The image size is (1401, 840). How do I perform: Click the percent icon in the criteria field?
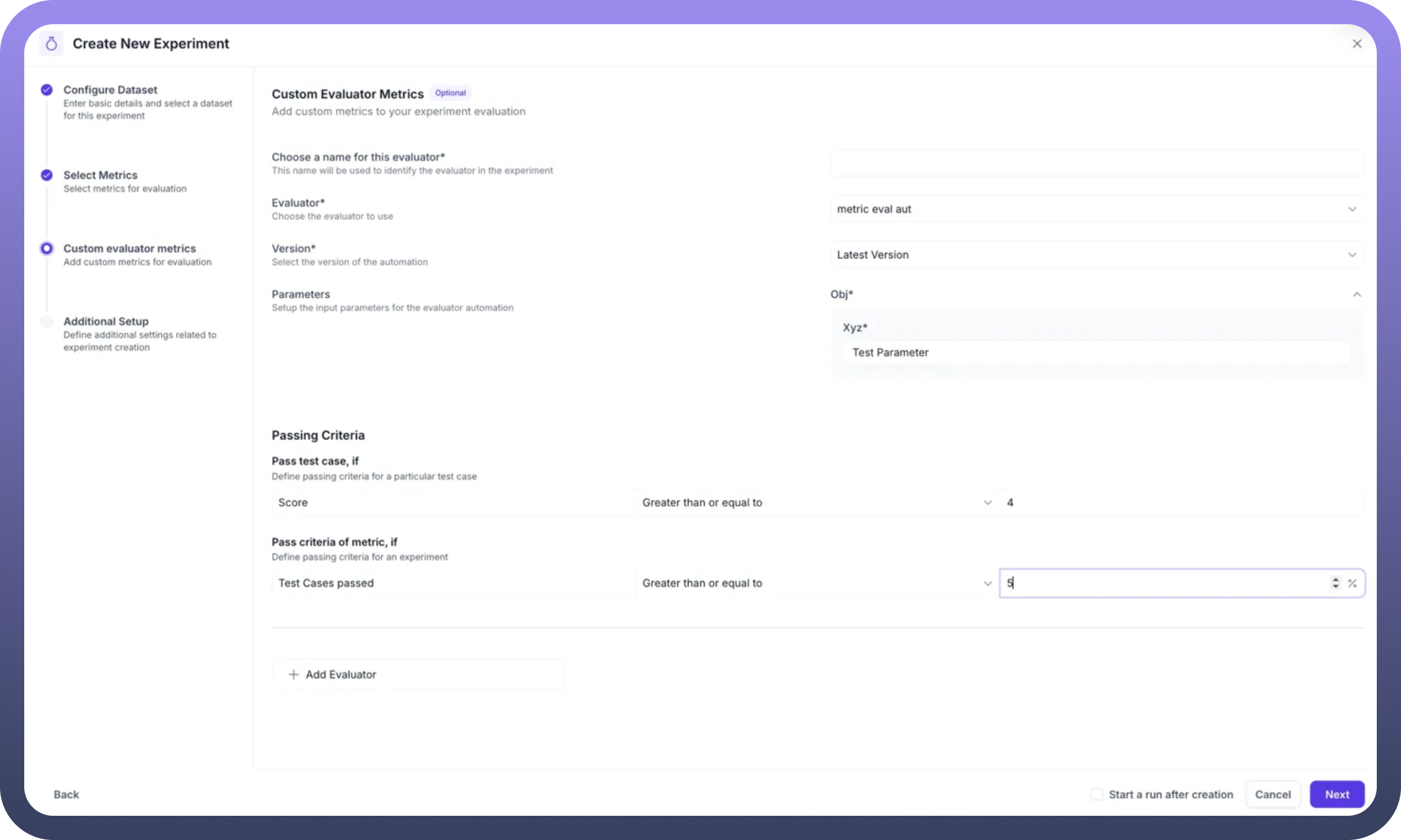[1352, 583]
